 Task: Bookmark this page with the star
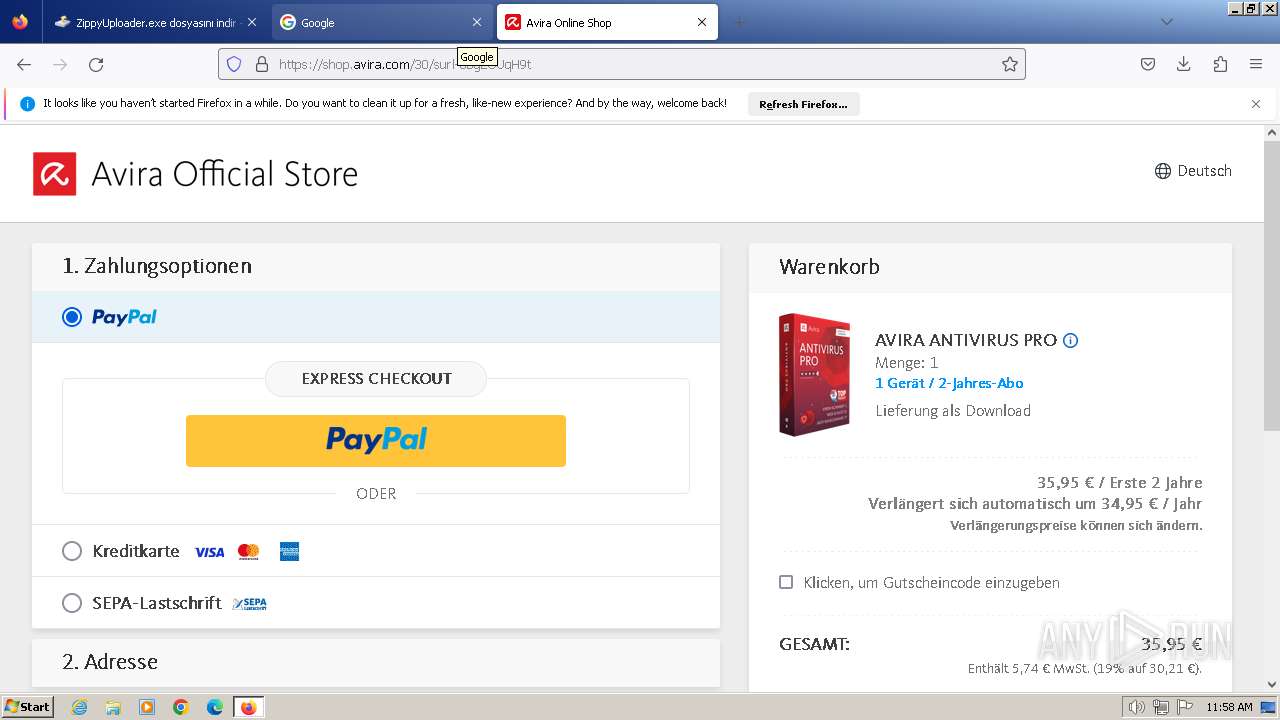point(1010,64)
